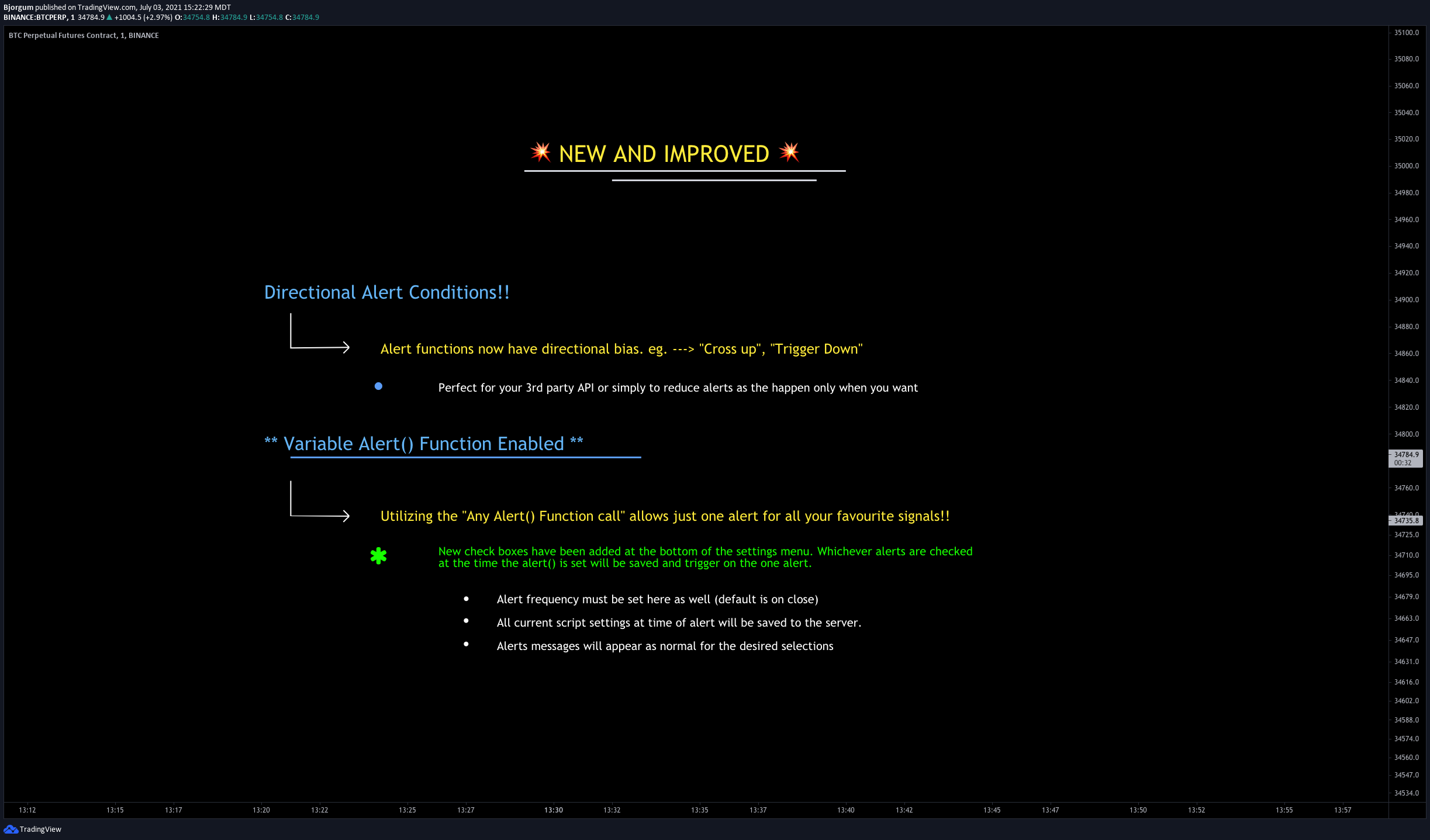This screenshot has width=1430, height=840.
Task: Click the BTC Perpetual Futures Contract legend
Action: point(84,36)
